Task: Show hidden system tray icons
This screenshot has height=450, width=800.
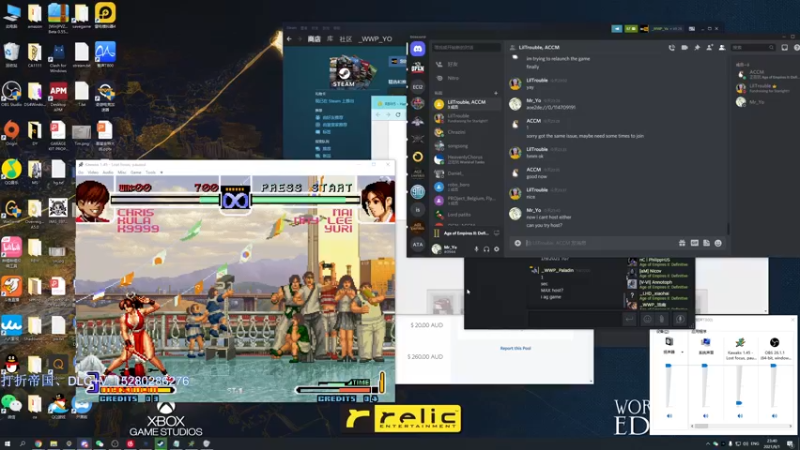Action: [708, 444]
